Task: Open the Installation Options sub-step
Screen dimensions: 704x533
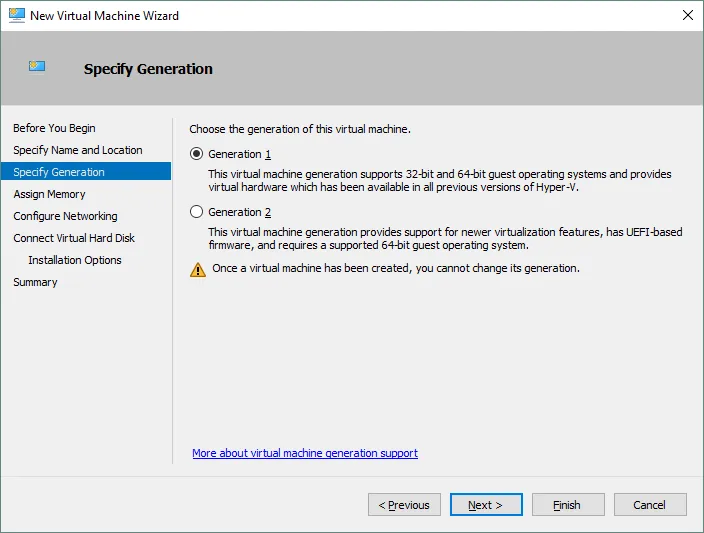Action: click(x=75, y=260)
